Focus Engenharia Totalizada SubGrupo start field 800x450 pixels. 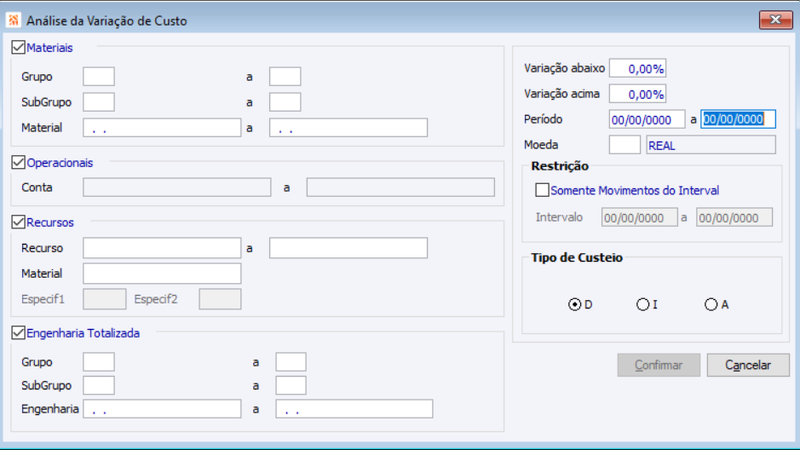pos(99,385)
